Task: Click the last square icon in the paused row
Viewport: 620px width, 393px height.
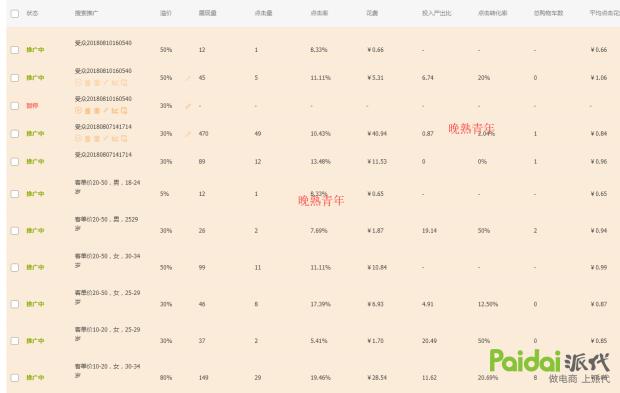Action: point(124,110)
